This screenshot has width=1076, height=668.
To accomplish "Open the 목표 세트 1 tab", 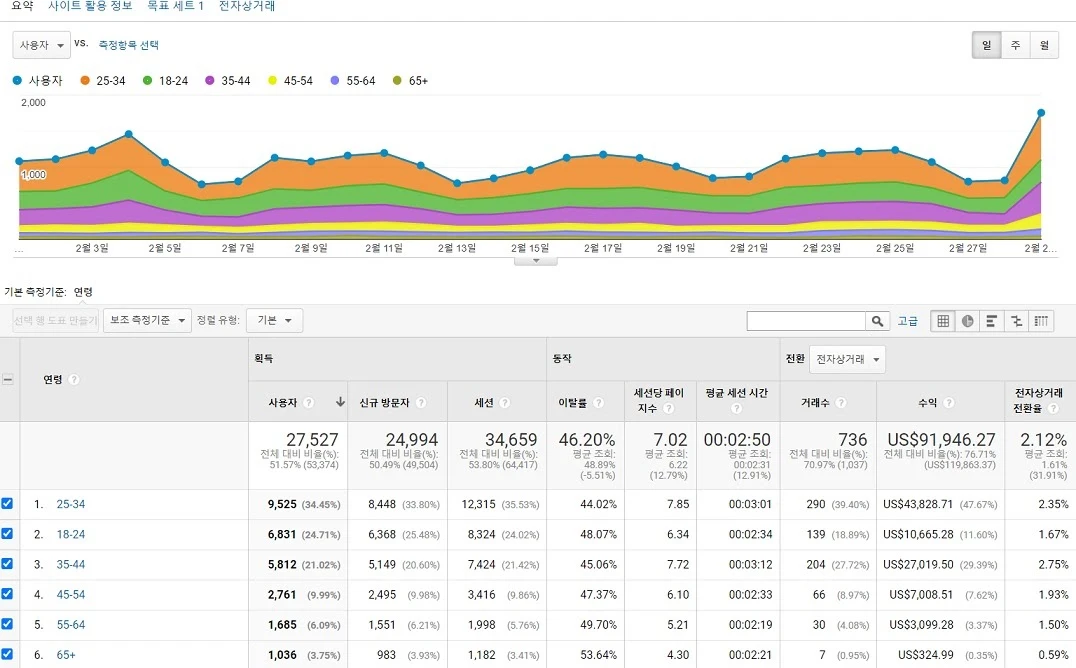I will tap(176, 6).
